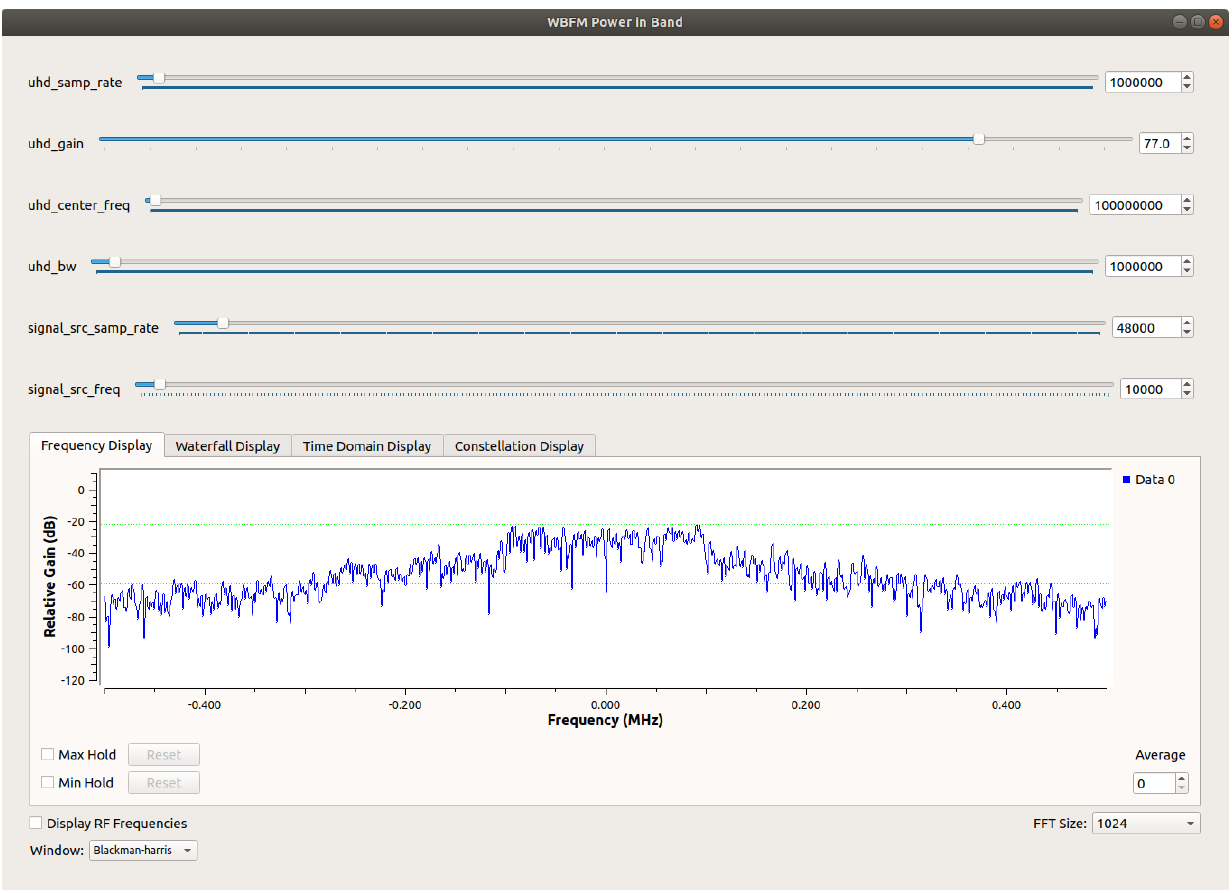Open the Constellation Display tab
Viewport: 1232px width, 893px height.
[519, 446]
